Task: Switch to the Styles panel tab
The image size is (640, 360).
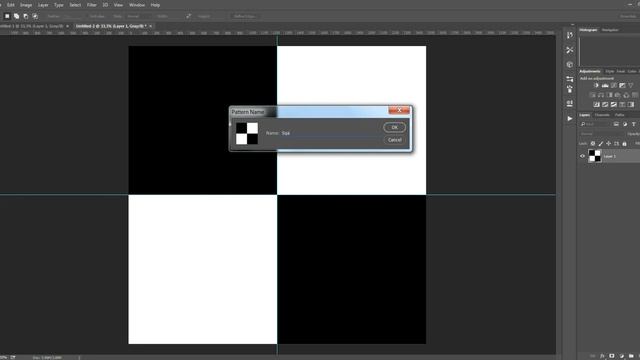Action: tap(610, 71)
